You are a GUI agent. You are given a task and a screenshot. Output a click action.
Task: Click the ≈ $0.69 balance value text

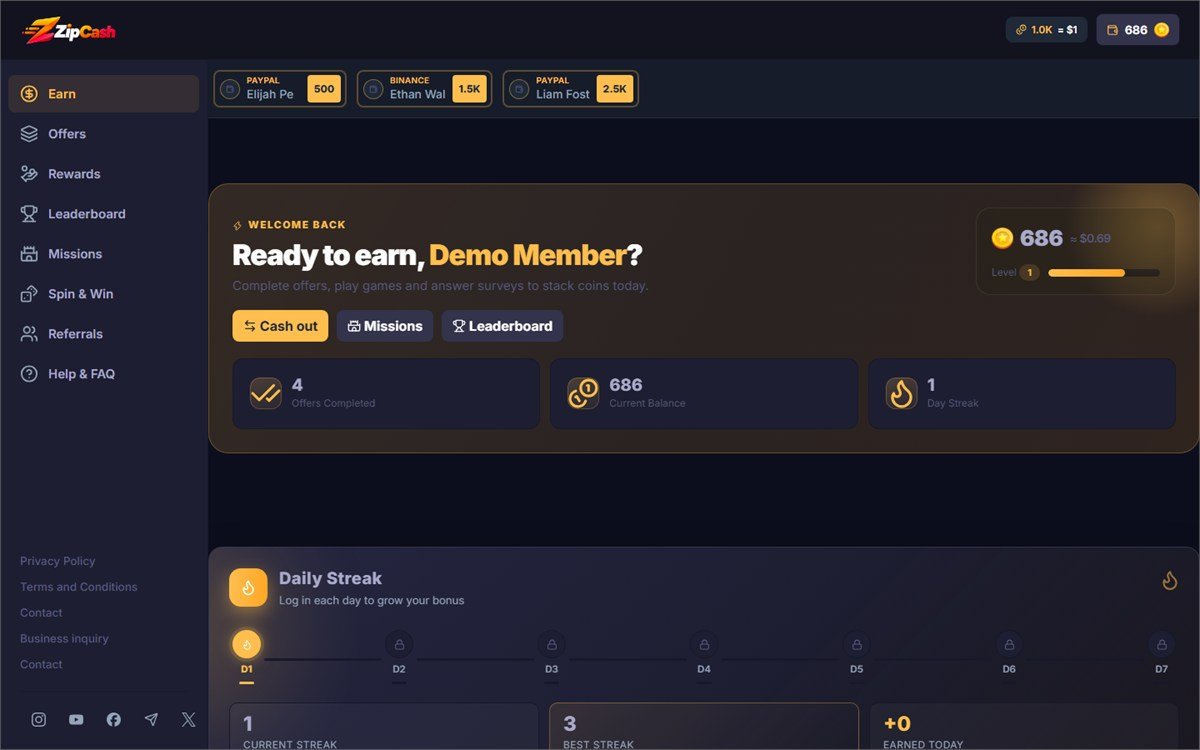[x=1090, y=239]
